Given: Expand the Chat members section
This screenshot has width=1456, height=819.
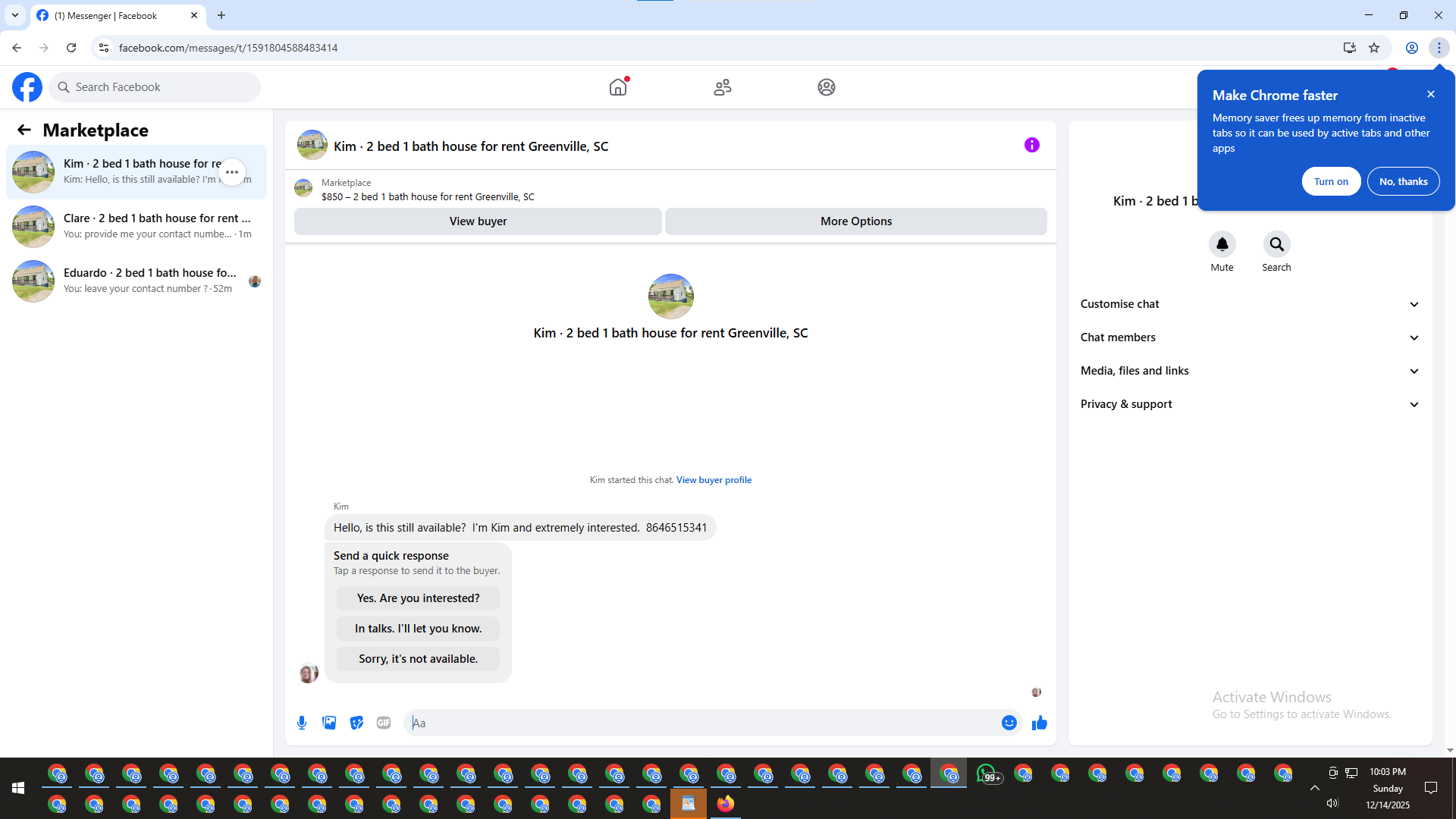Looking at the screenshot, I should pos(1248,337).
